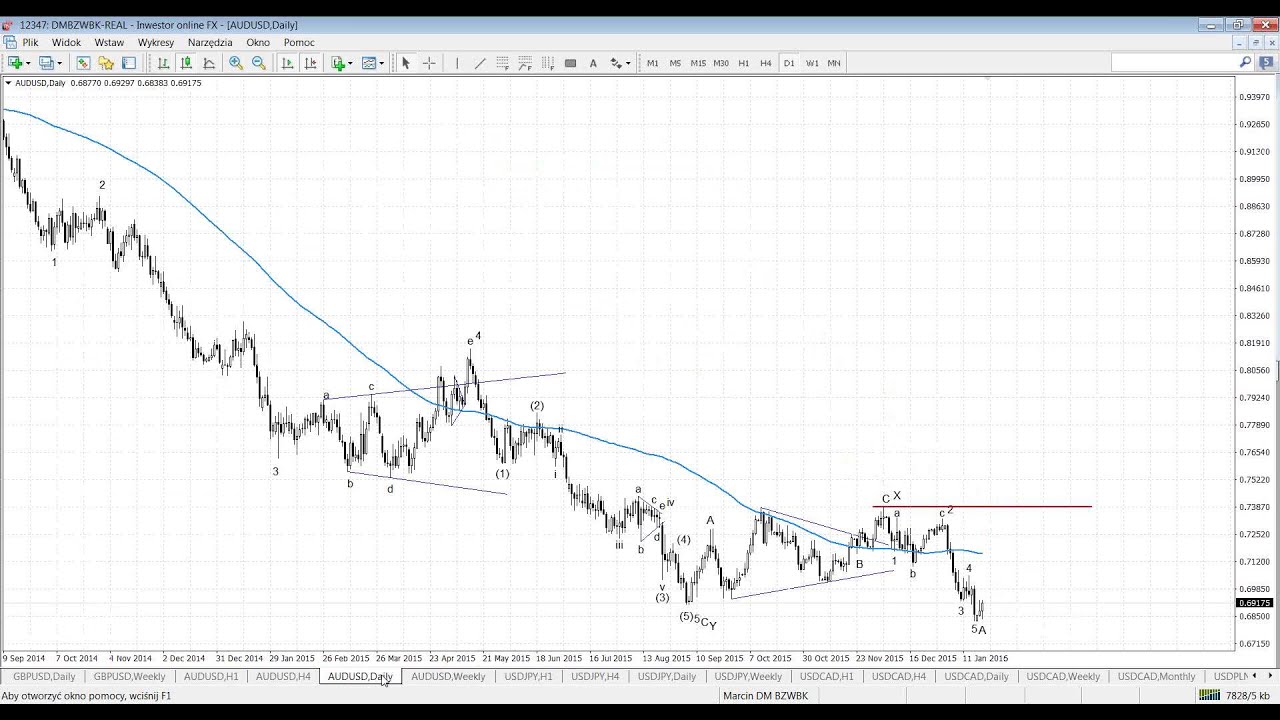Click the AUDUSD,Daily chart title dropdown triangle

click(x=8, y=83)
